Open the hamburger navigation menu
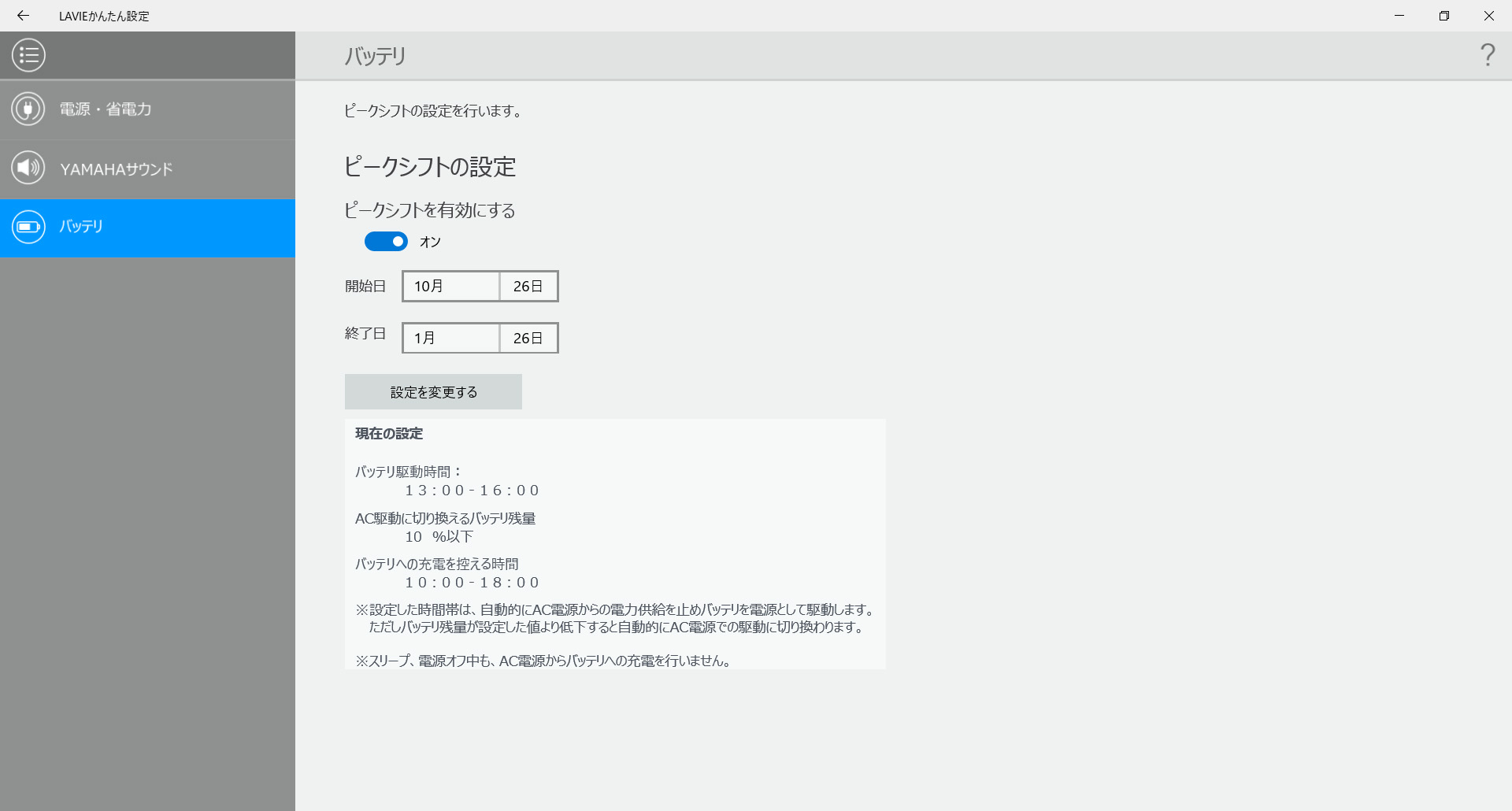This screenshot has height=811, width=1512. point(28,55)
